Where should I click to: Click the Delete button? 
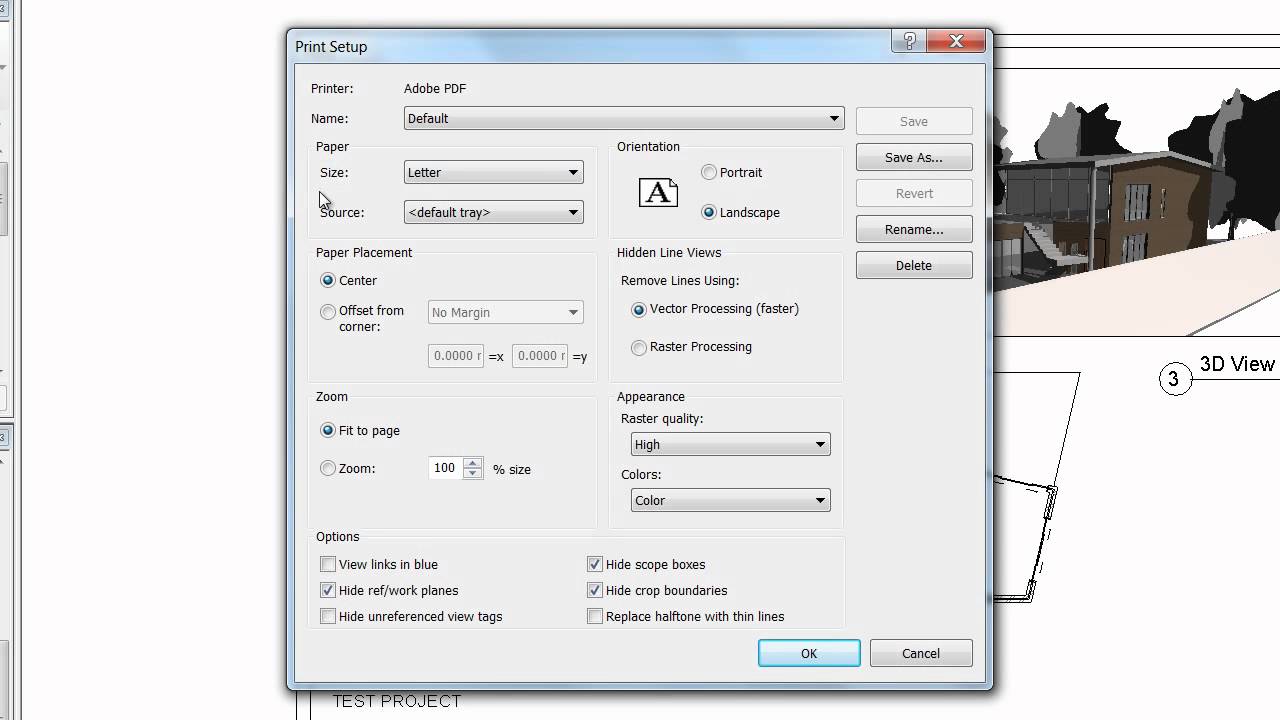914,265
